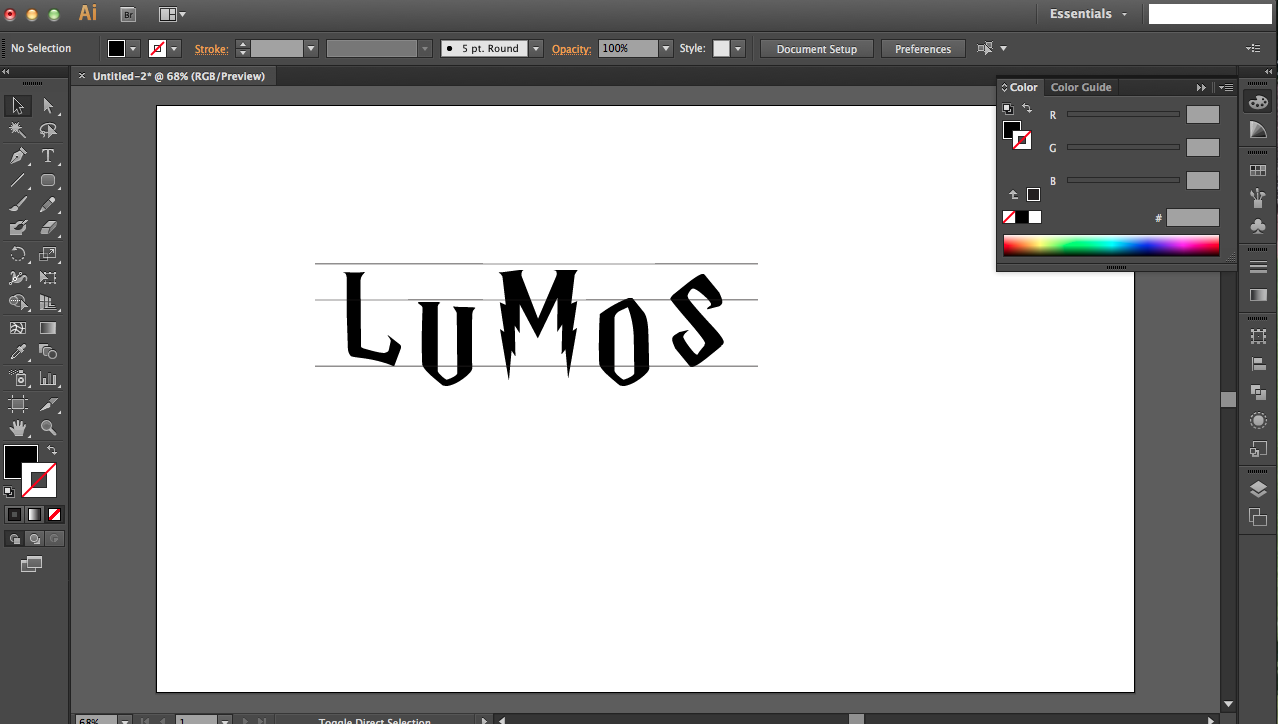This screenshot has height=724, width=1278.
Task: Select the Pen tool
Action: 18,156
